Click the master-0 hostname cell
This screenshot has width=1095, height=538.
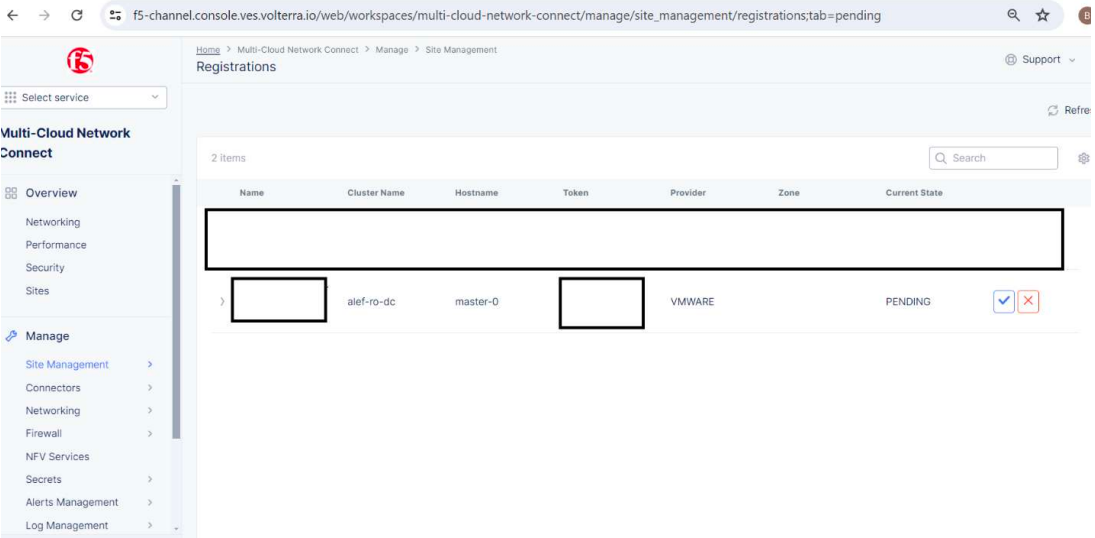[x=476, y=302]
